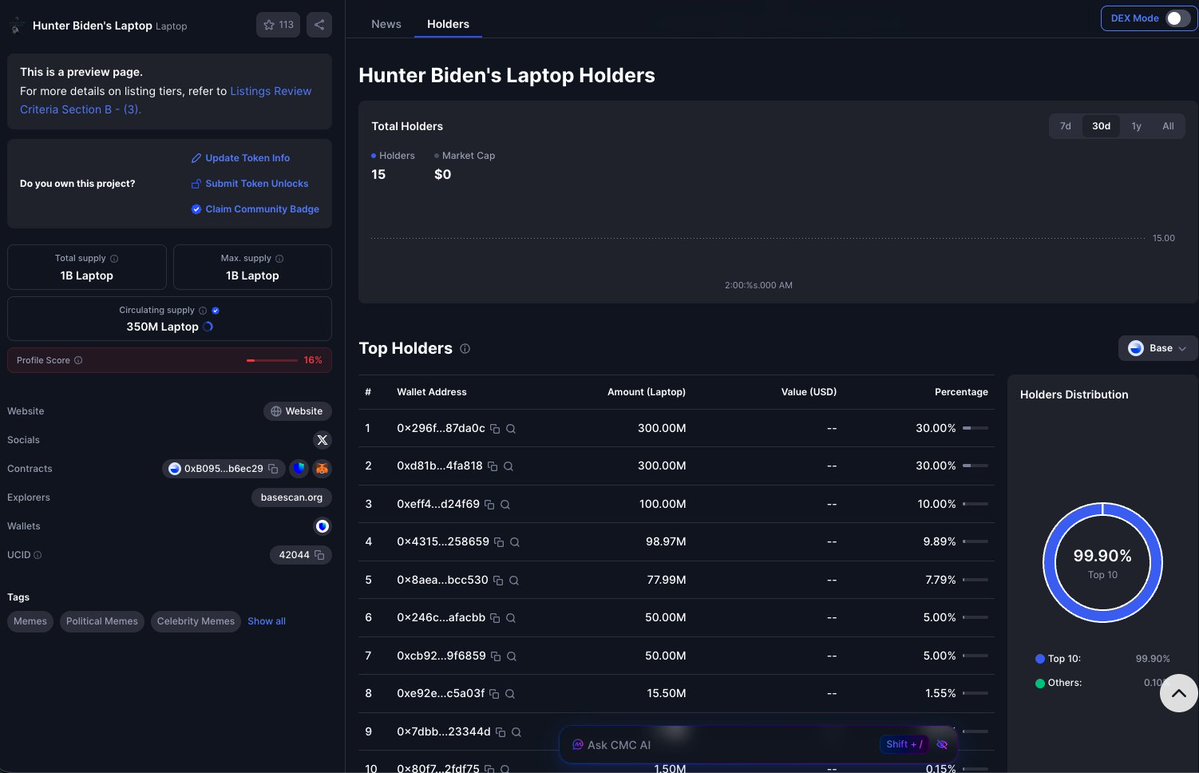This screenshot has width=1199, height=773.
Task: Open Listings Review Criteria Section B link
Action: [x=166, y=100]
